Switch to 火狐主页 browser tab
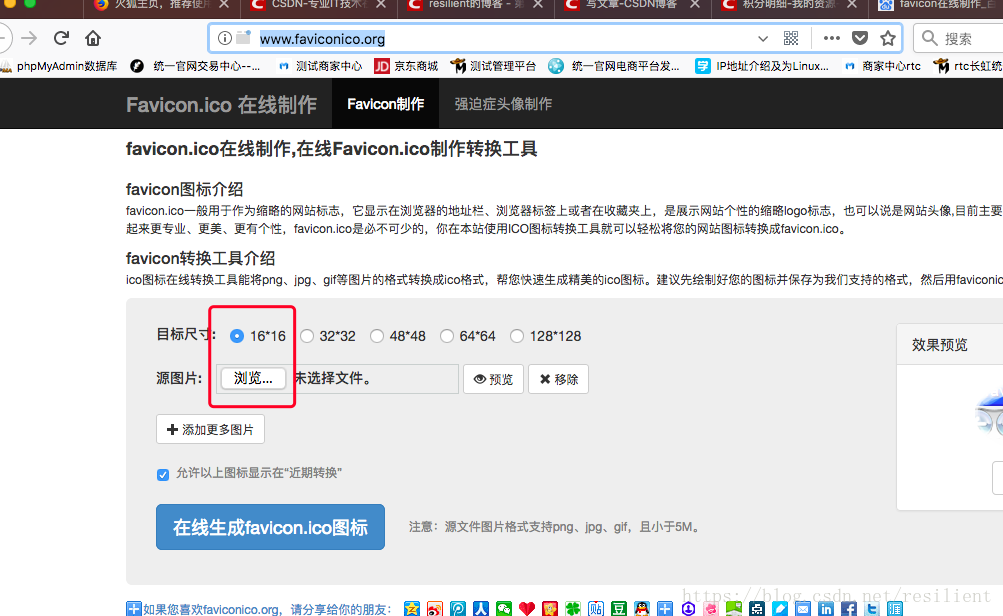 (161, 5)
